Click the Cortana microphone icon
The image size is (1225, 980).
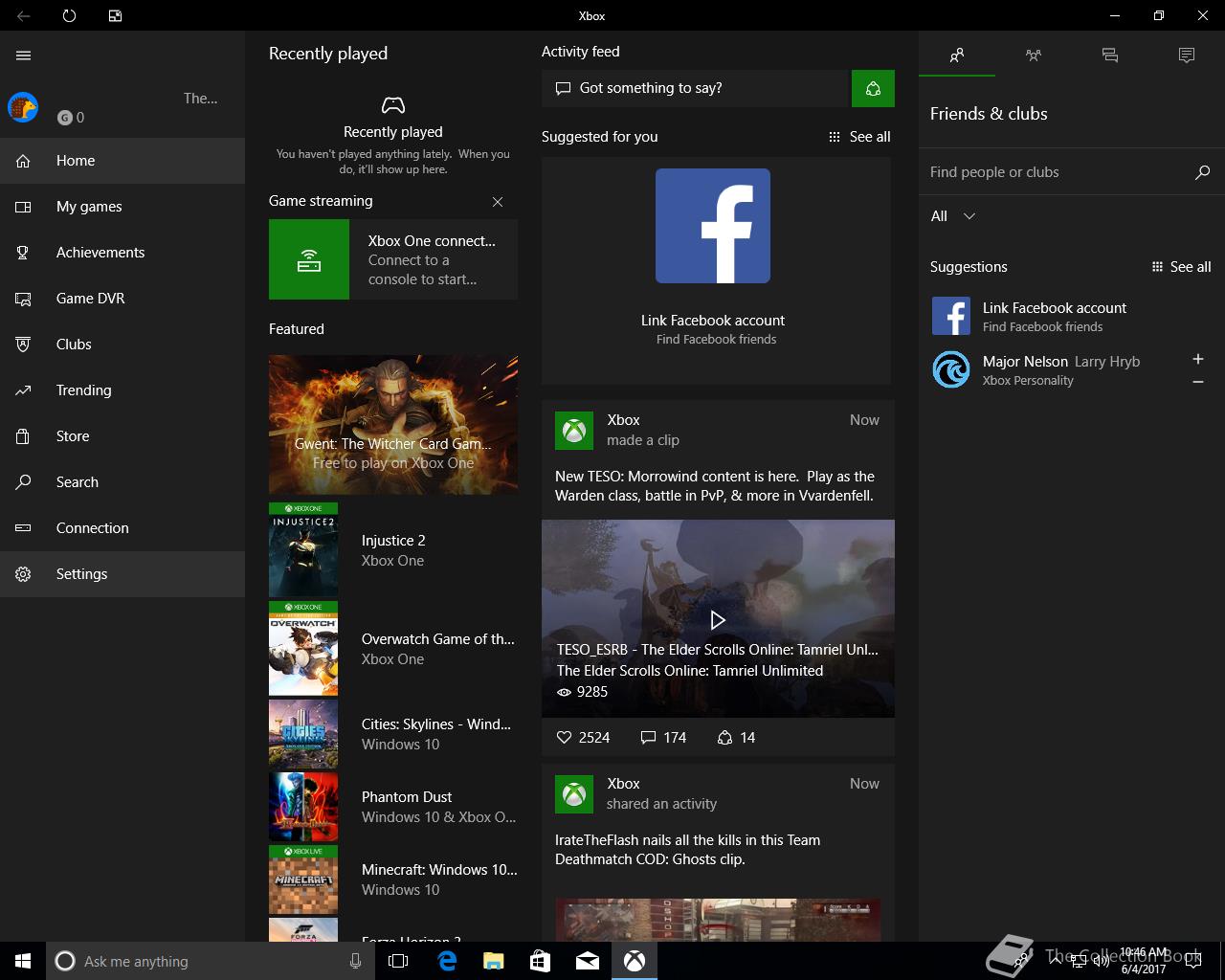(355, 961)
